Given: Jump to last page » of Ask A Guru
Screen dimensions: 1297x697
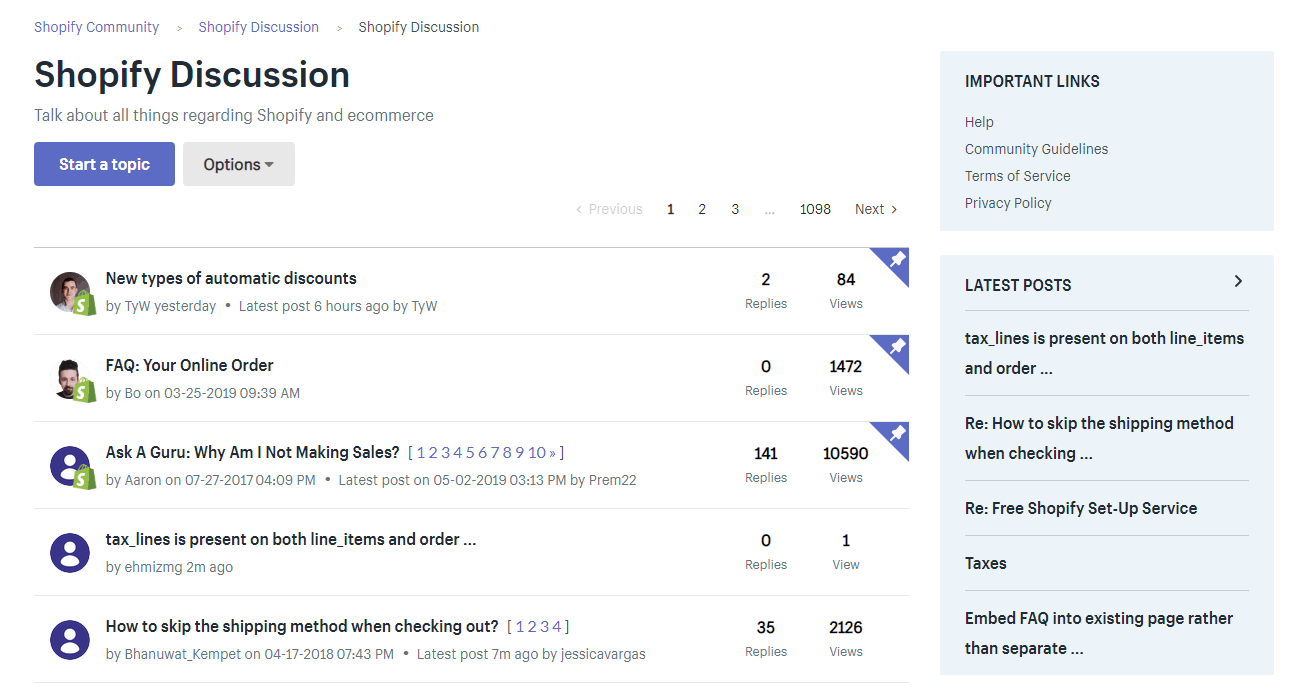Looking at the screenshot, I should click(x=553, y=453).
